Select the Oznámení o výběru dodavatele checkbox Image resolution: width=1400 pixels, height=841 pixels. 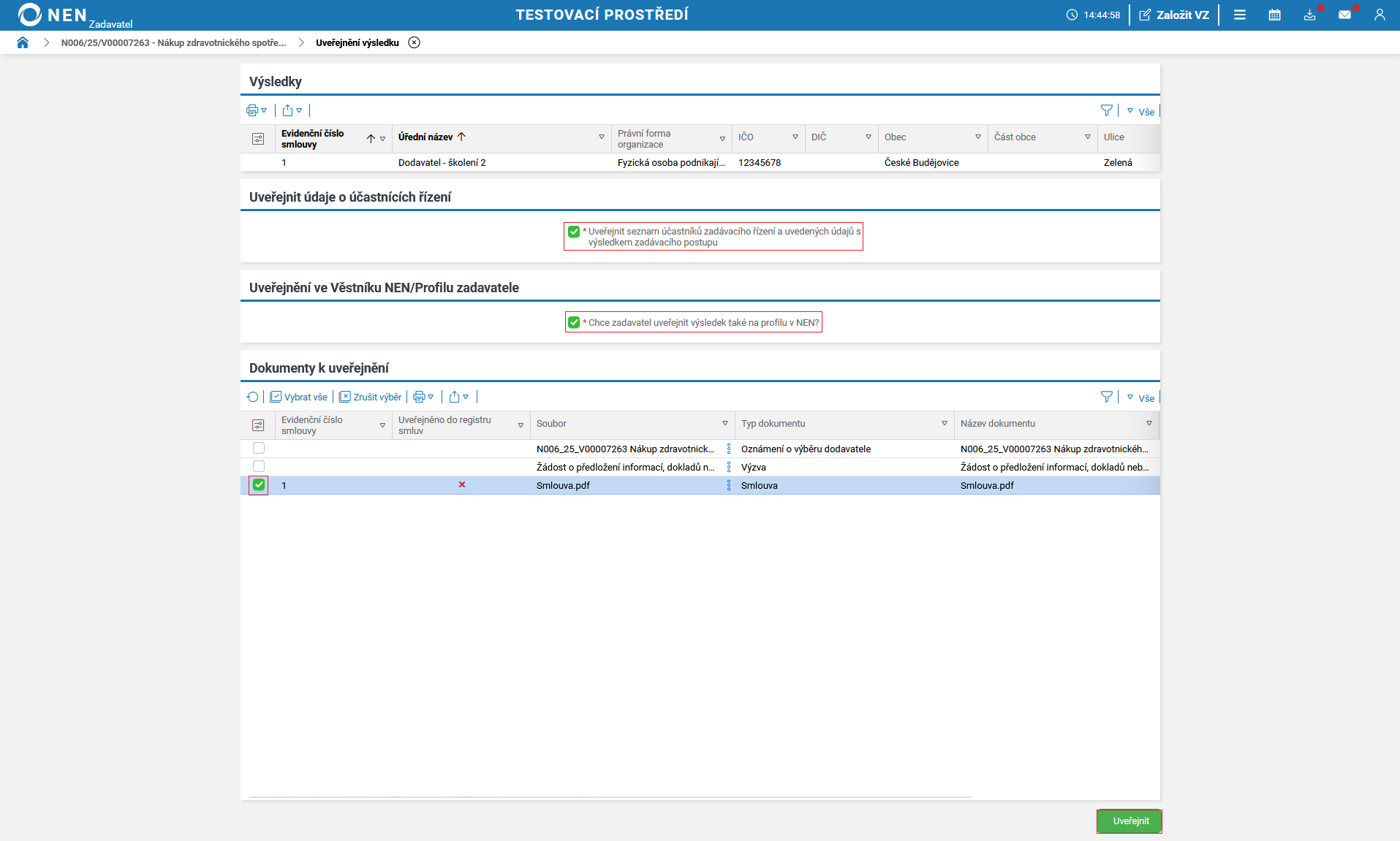(259, 448)
